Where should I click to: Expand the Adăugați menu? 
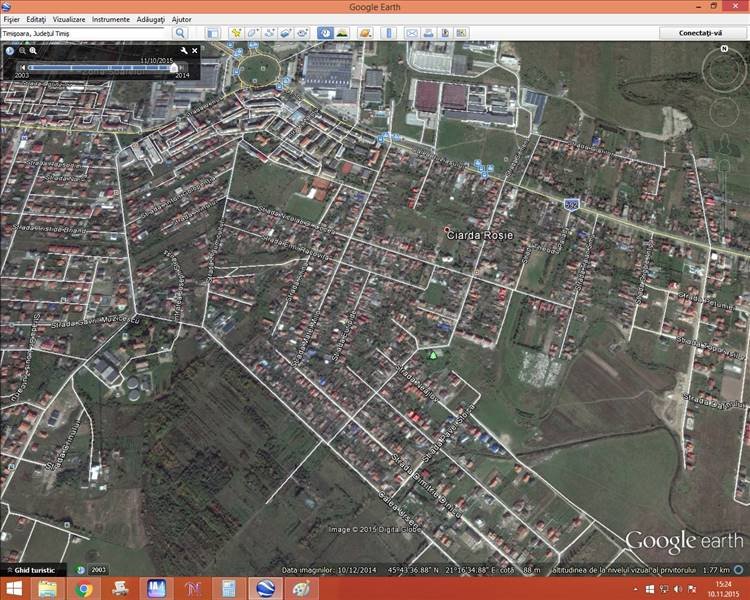tap(150, 19)
